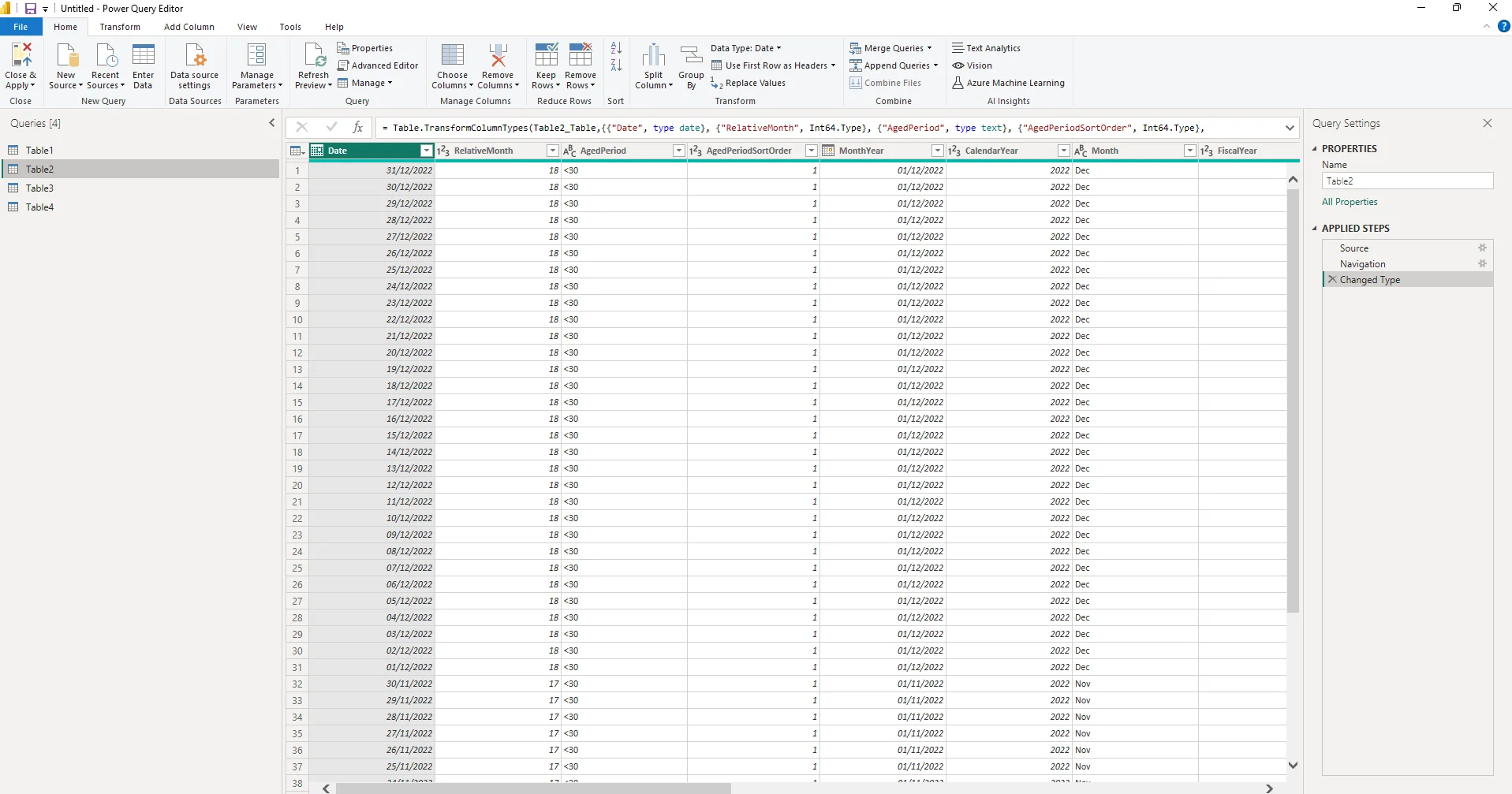This screenshot has width=1512, height=794.
Task: Open the gear settings for the Navigation step
Action: tap(1482, 263)
